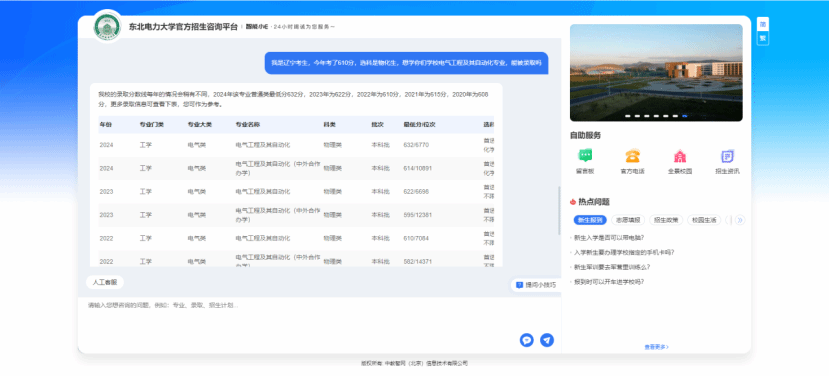This screenshot has height=376, width=830.
Task: Click the 自助服务 section heading
Action: coord(585,136)
